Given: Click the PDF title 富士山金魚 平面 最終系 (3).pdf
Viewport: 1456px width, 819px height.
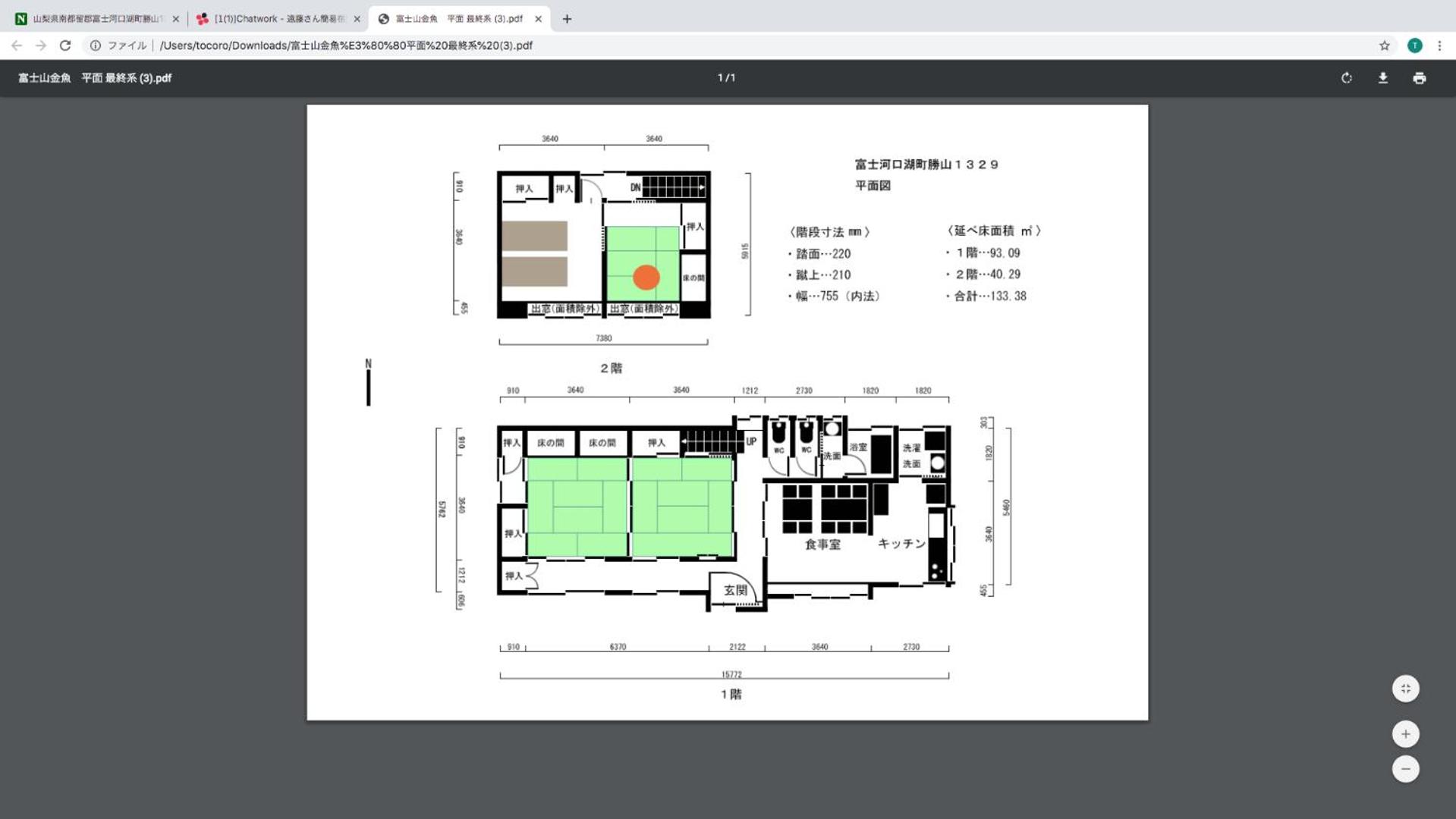Looking at the screenshot, I should coord(95,78).
